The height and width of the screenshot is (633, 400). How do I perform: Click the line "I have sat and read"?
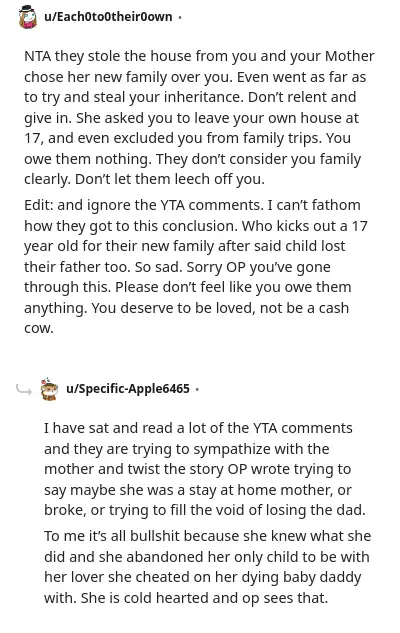pos(198,428)
